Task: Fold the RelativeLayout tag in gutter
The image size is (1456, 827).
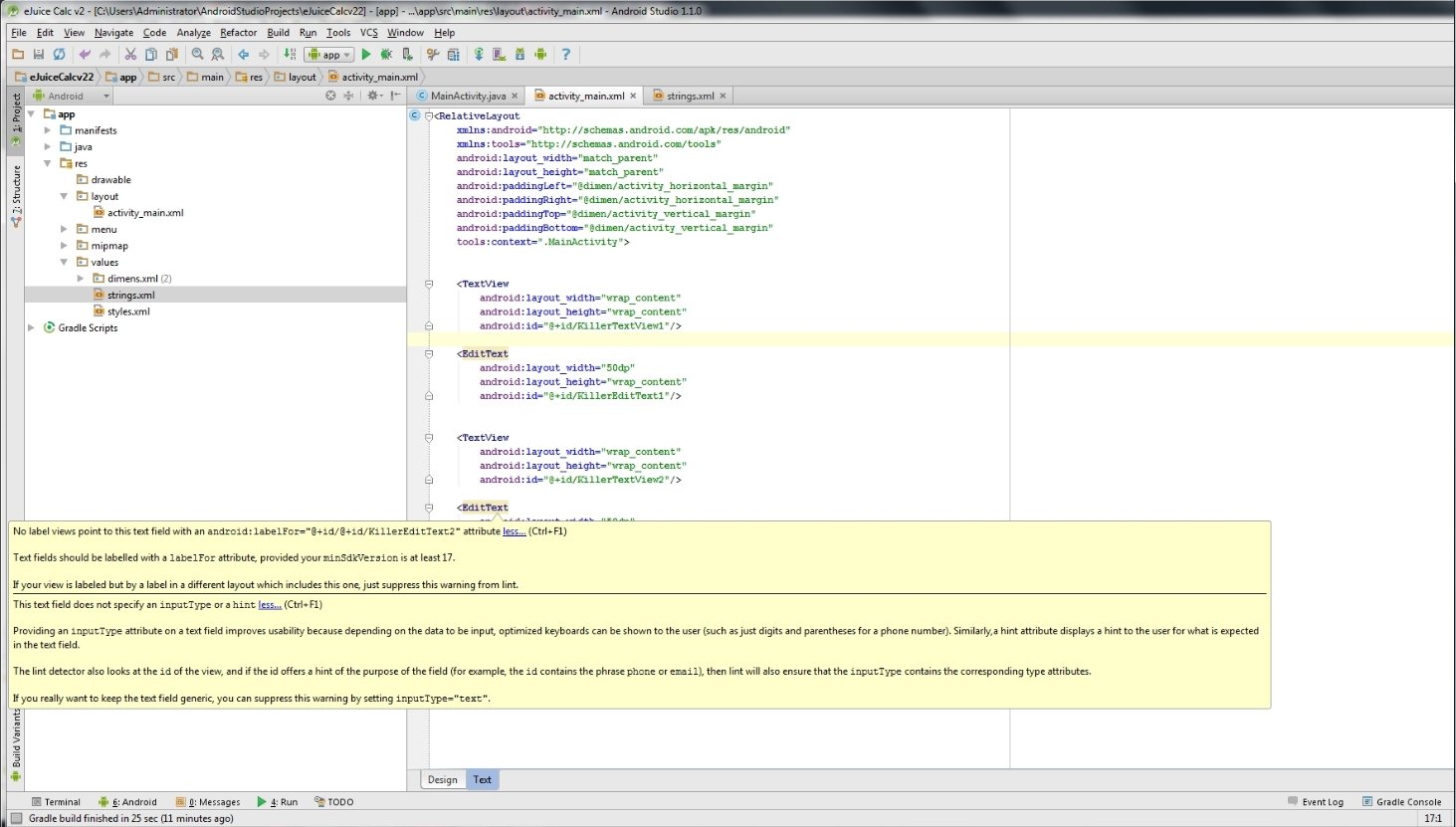Action: (x=429, y=115)
